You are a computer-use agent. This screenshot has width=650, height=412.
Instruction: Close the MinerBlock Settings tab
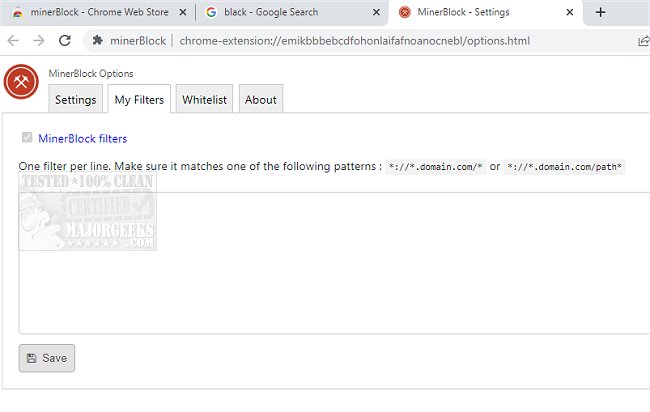click(570, 12)
